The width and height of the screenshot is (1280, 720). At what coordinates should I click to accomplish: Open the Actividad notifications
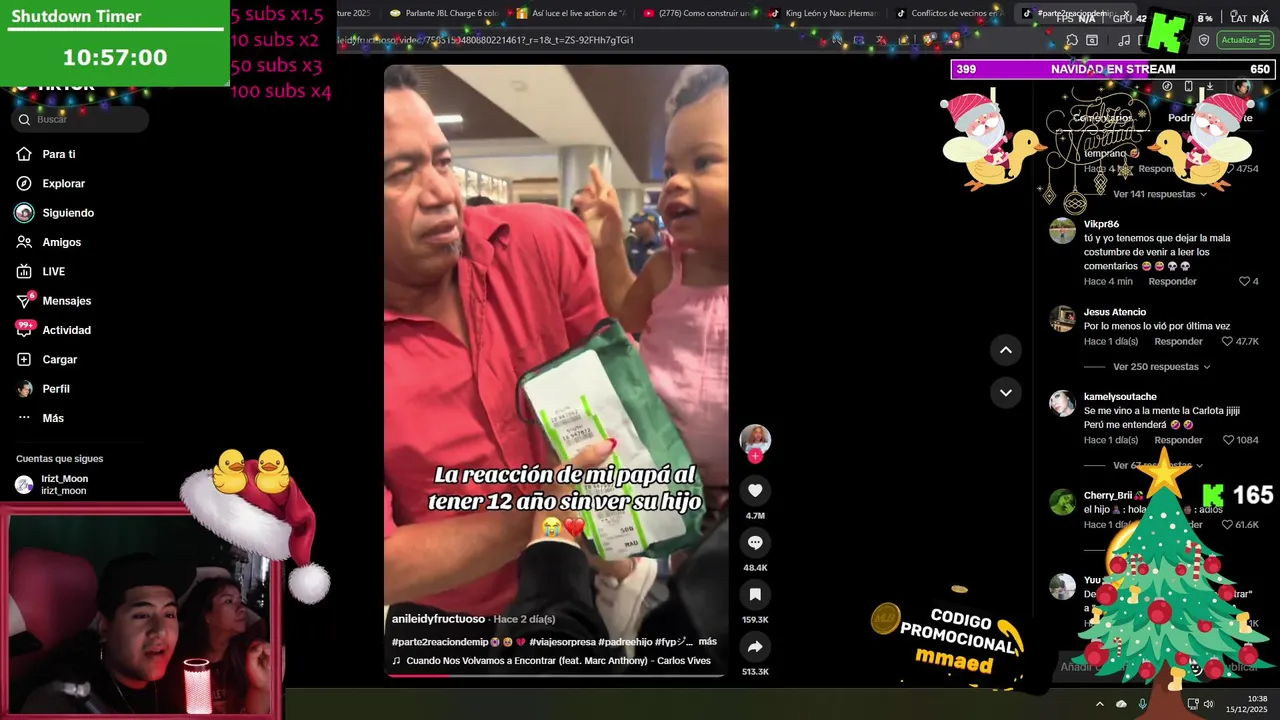click(66, 330)
